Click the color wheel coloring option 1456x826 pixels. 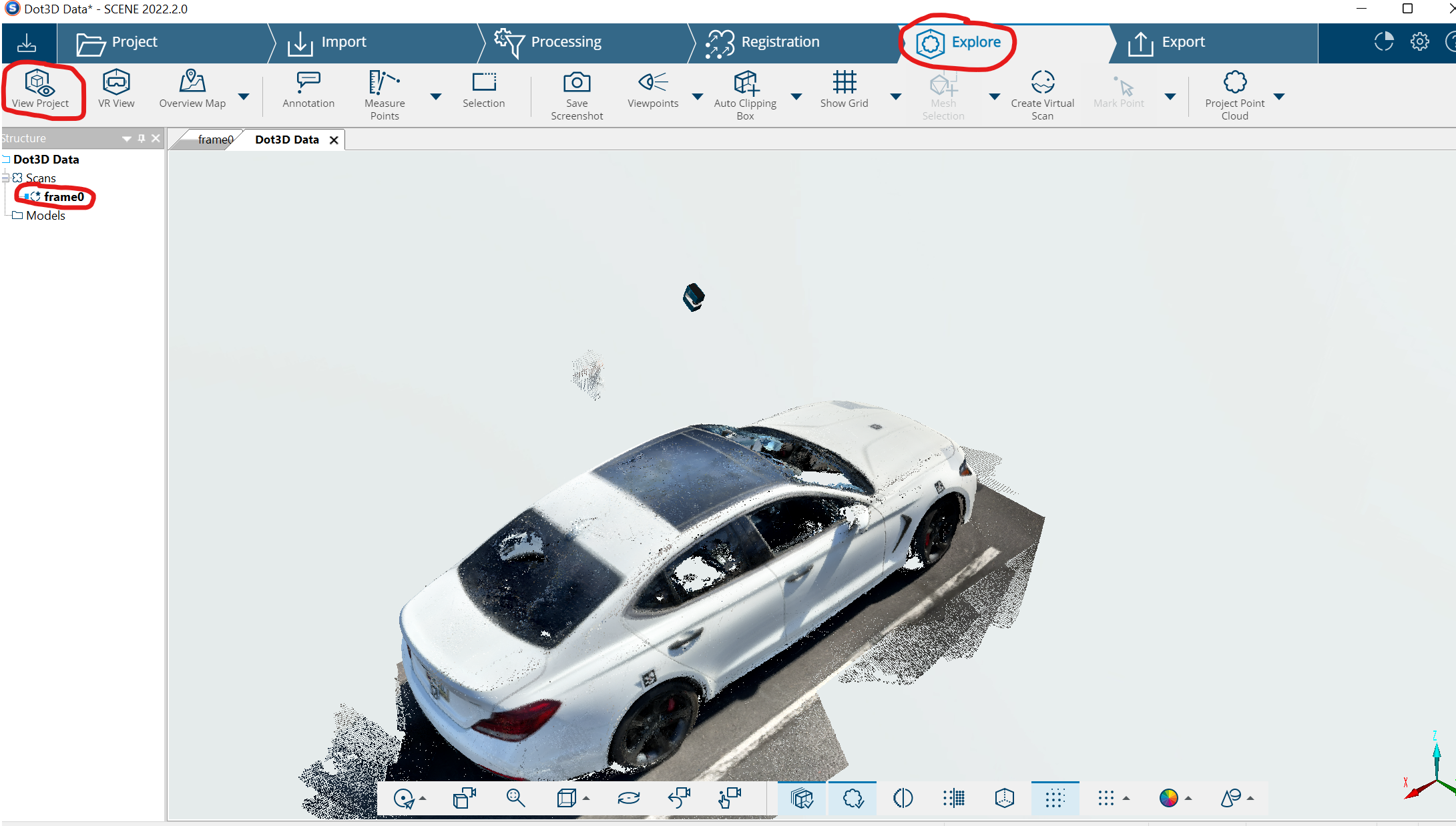[1168, 798]
